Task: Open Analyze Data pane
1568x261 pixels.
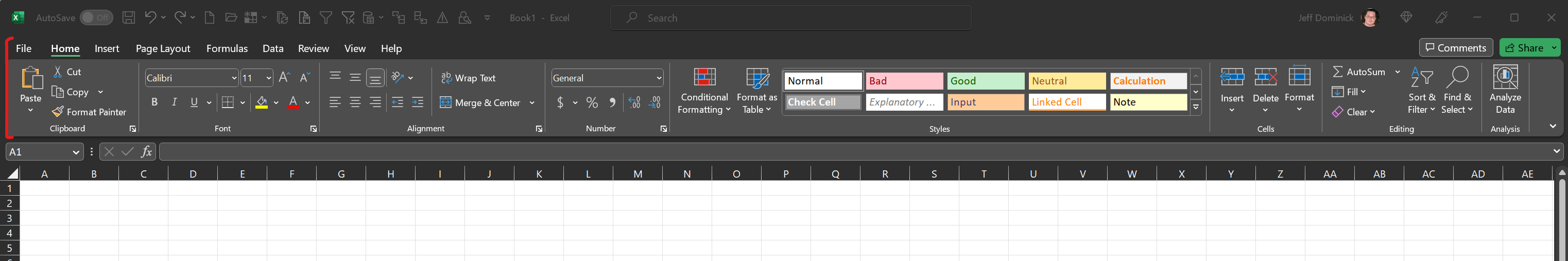Action: pos(1505,90)
